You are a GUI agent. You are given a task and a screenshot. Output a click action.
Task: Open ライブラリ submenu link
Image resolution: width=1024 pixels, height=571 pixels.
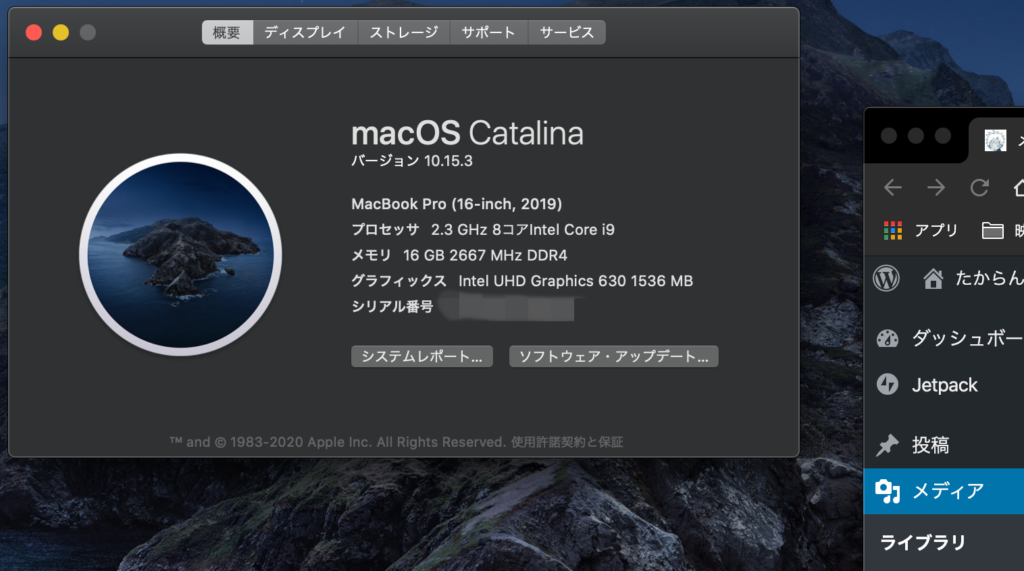[x=923, y=542]
